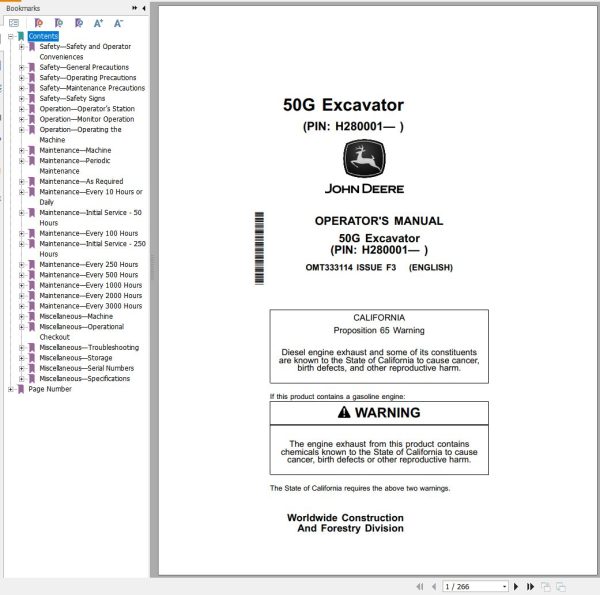This screenshot has width=600, height=595.
Task: Open Maintenance—Every 3000 Hours bookmark
Action: [91, 306]
